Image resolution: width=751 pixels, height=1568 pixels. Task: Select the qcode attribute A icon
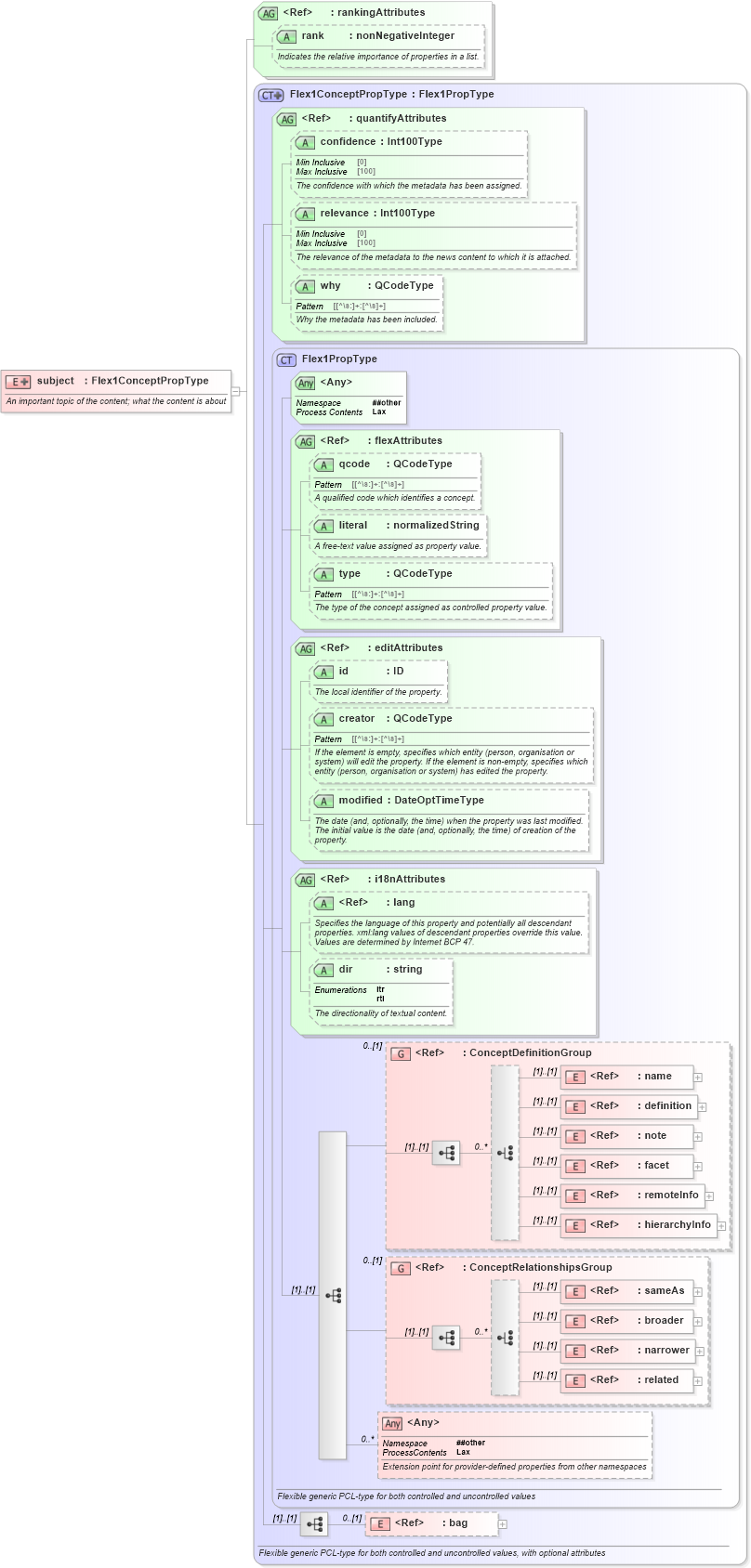[323, 464]
